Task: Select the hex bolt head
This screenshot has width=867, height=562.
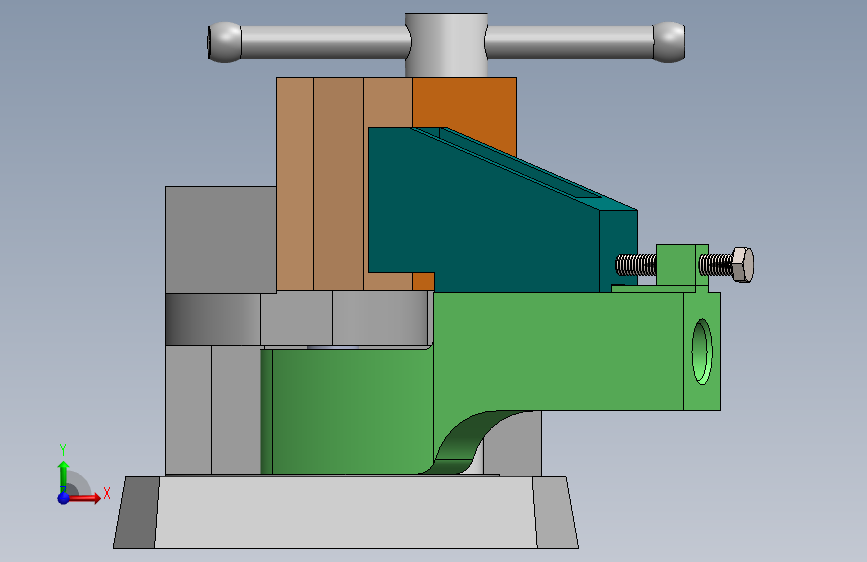Action: point(743,264)
